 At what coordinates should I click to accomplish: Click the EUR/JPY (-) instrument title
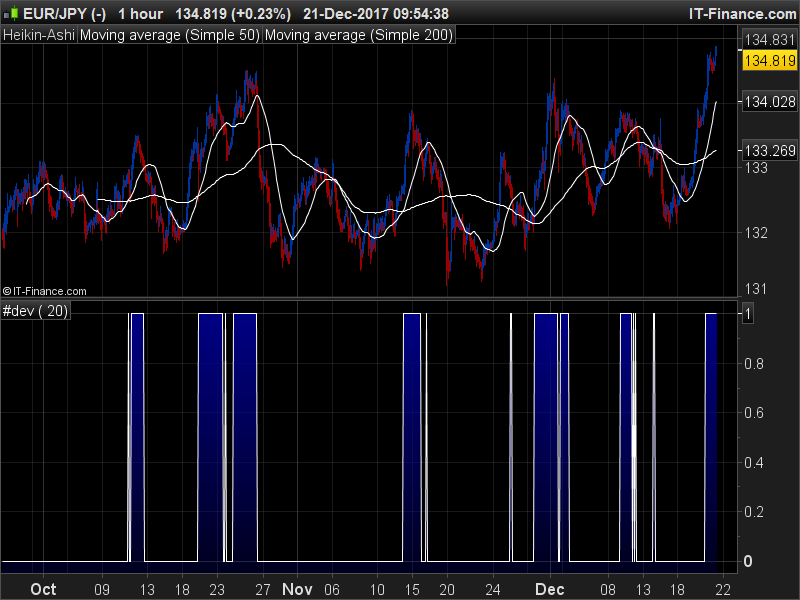click(x=64, y=14)
